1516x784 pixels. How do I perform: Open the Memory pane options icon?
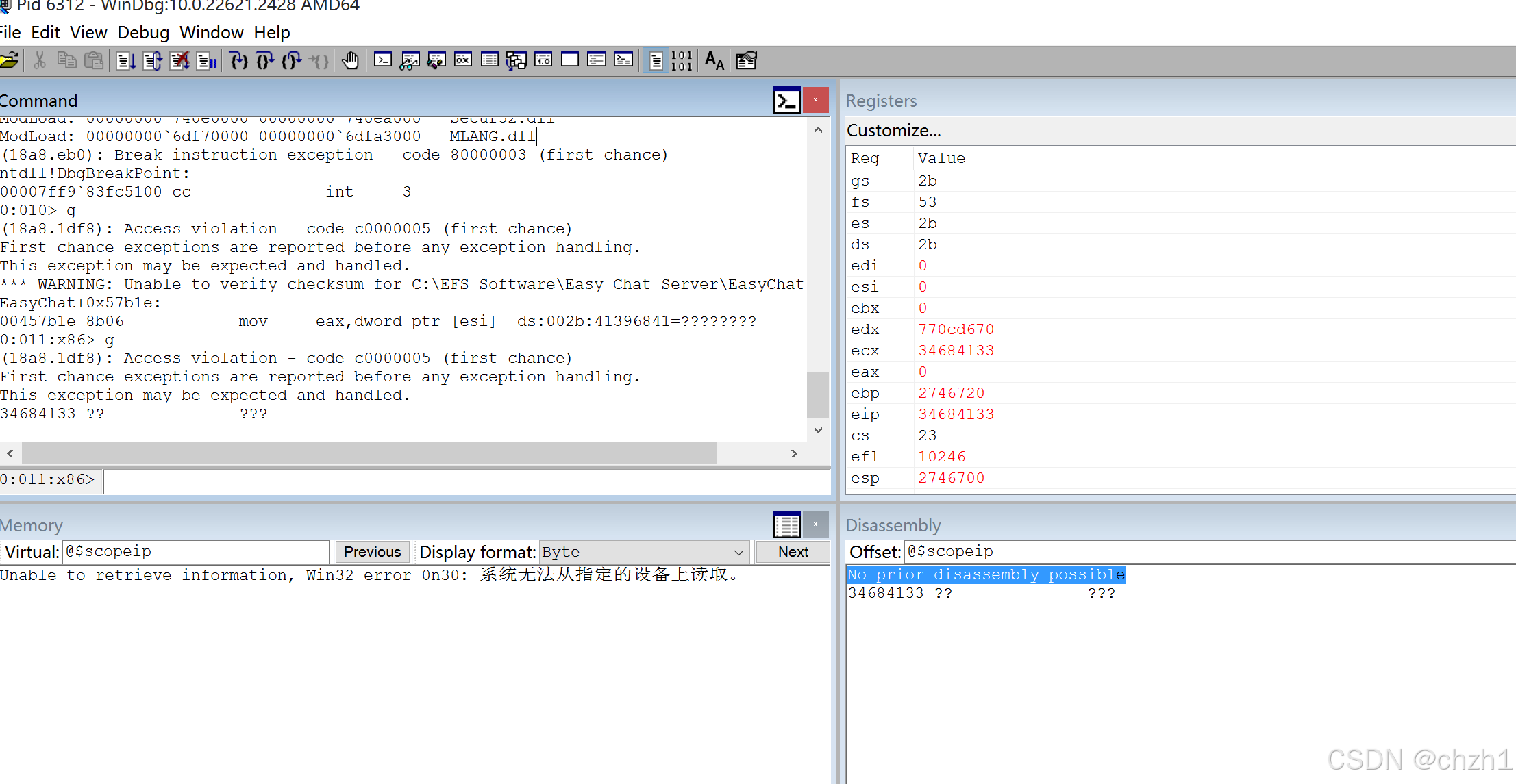click(786, 525)
